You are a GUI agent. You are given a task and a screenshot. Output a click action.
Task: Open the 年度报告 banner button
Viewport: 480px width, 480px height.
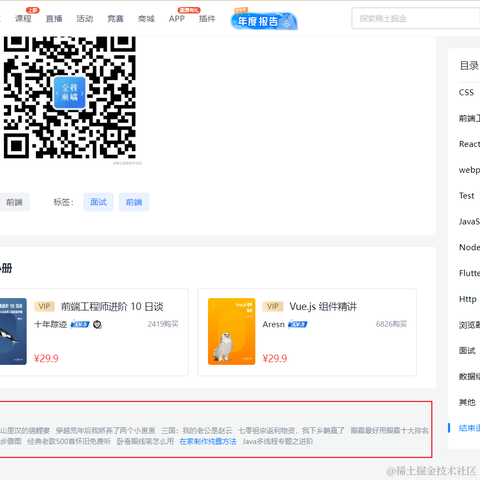(x=264, y=21)
